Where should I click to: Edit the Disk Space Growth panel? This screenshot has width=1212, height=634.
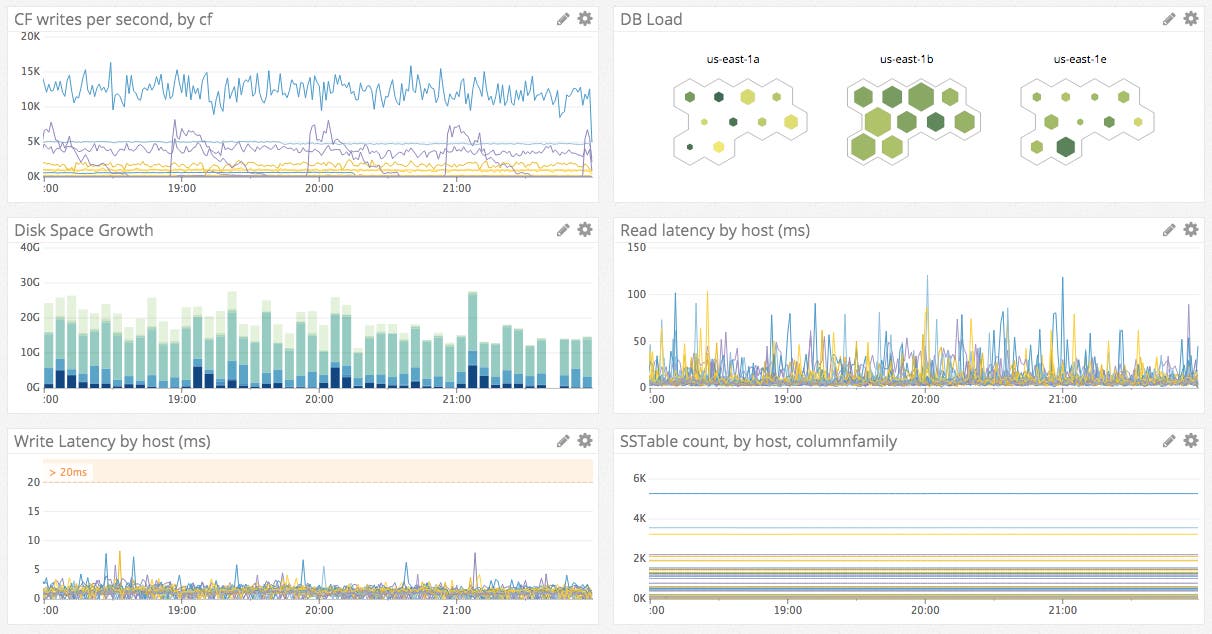coord(564,229)
